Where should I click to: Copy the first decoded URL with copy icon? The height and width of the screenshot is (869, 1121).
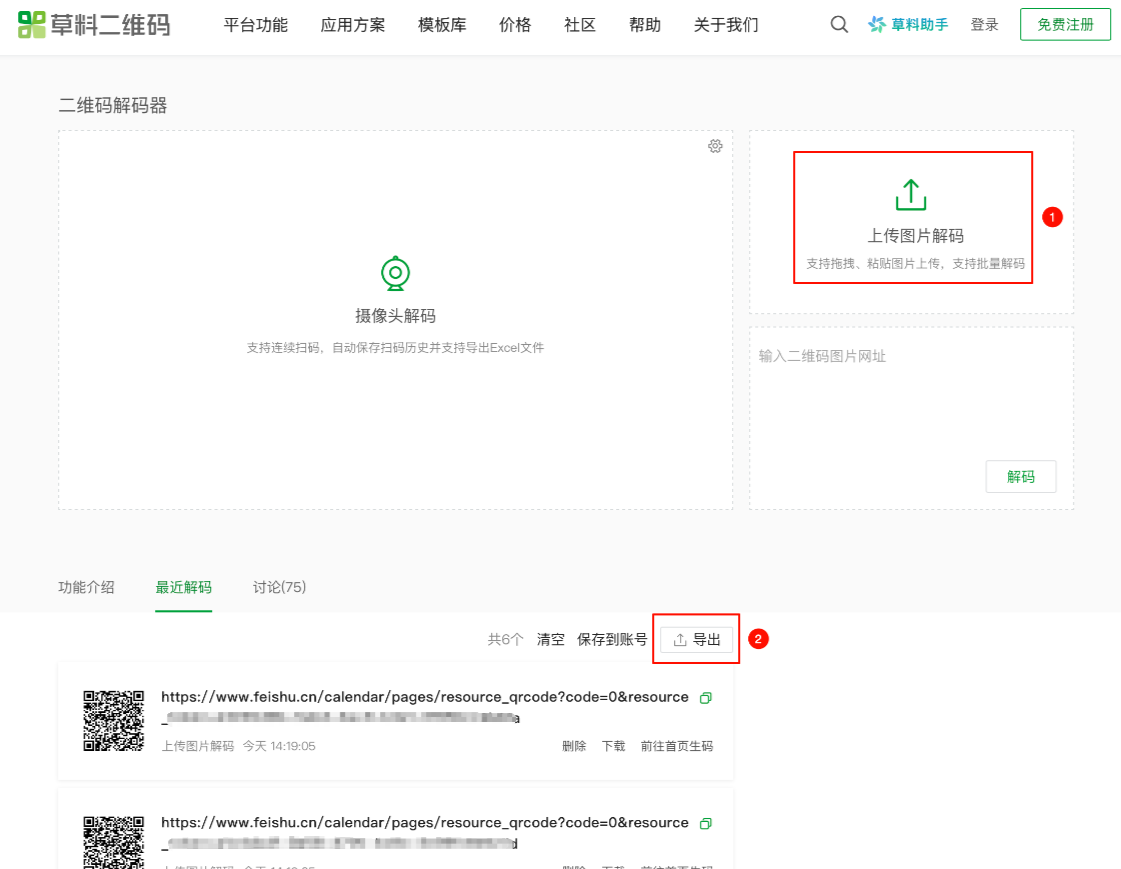click(x=706, y=698)
